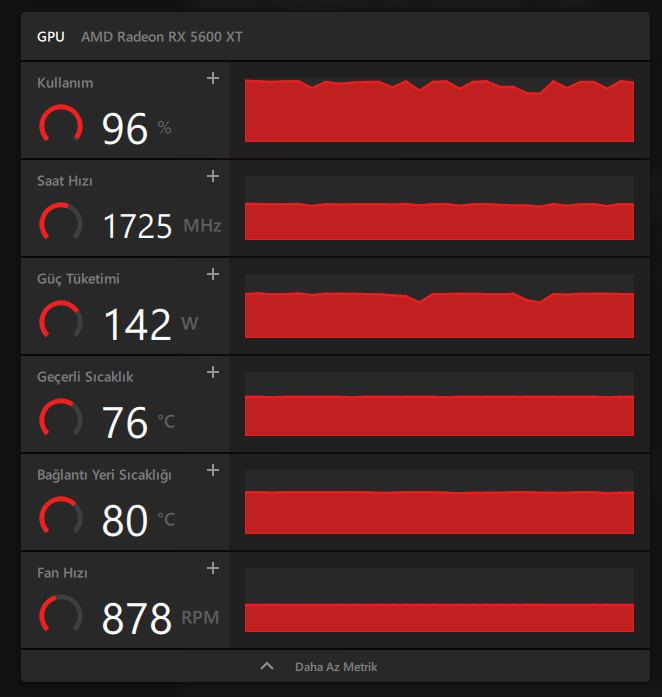Select the GPU tab header
The width and height of the screenshot is (662, 697).
51,37
